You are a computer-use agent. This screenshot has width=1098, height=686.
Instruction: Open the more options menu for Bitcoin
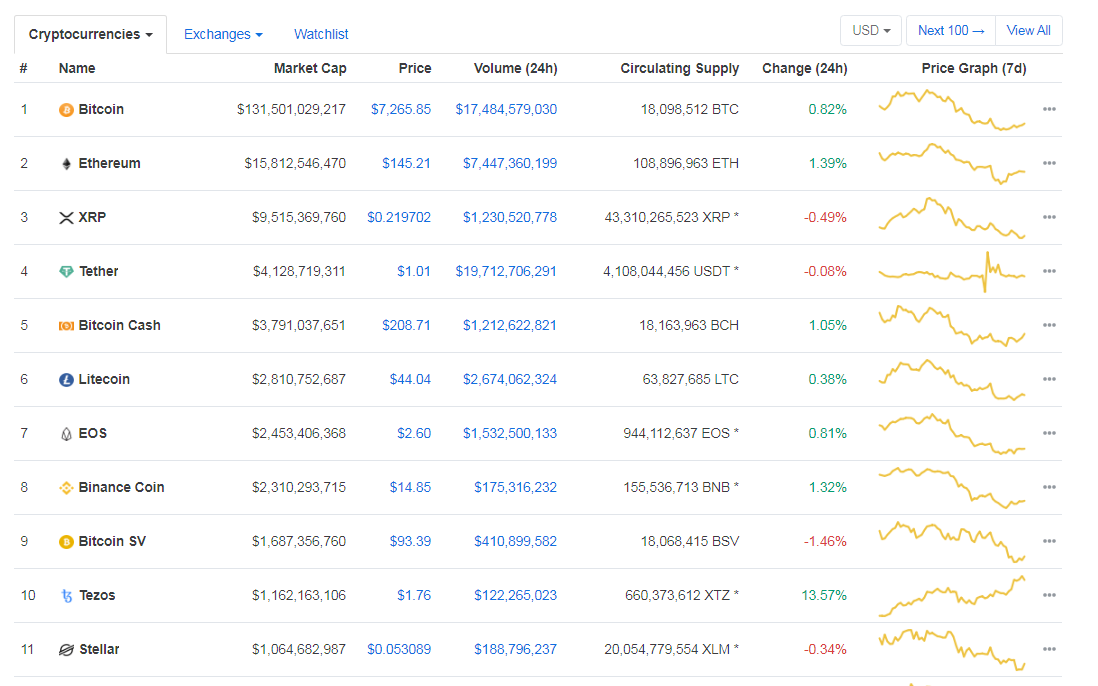(x=1049, y=109)
